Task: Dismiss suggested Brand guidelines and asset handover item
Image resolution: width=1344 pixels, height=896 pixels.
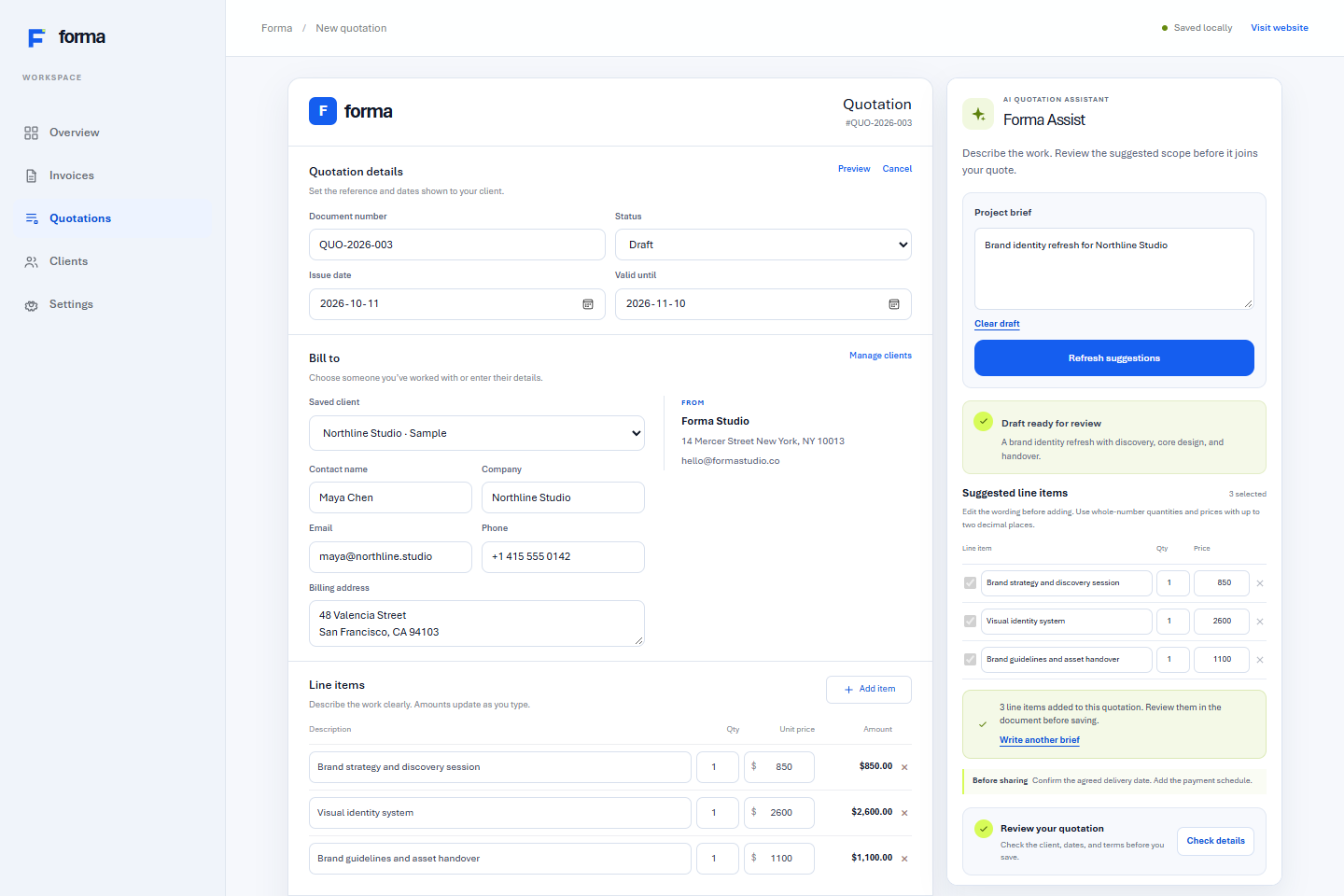Action: (x=1260, y=660)
